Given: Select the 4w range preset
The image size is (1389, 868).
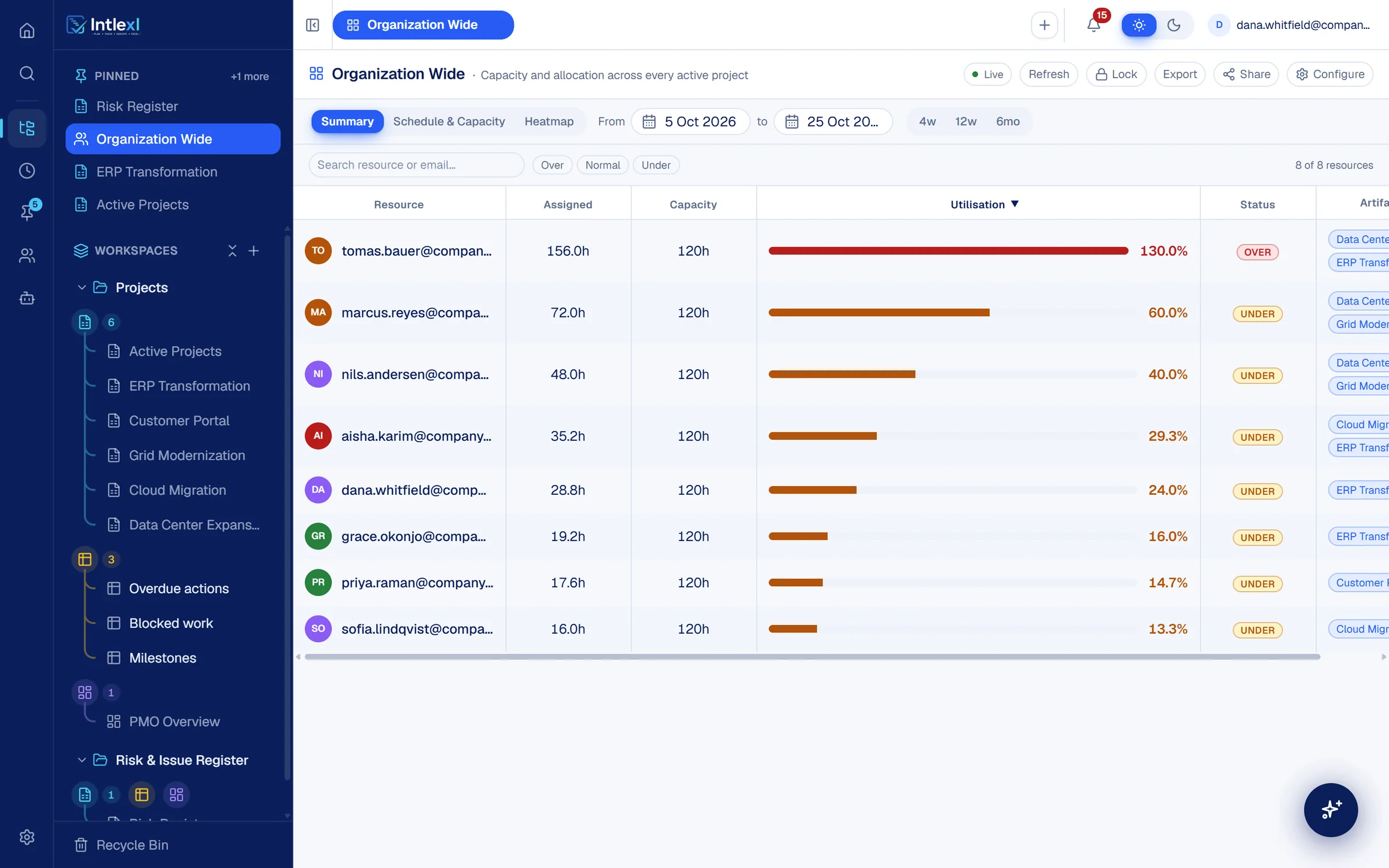Looking at the screenshot, I should coord(927,122).
